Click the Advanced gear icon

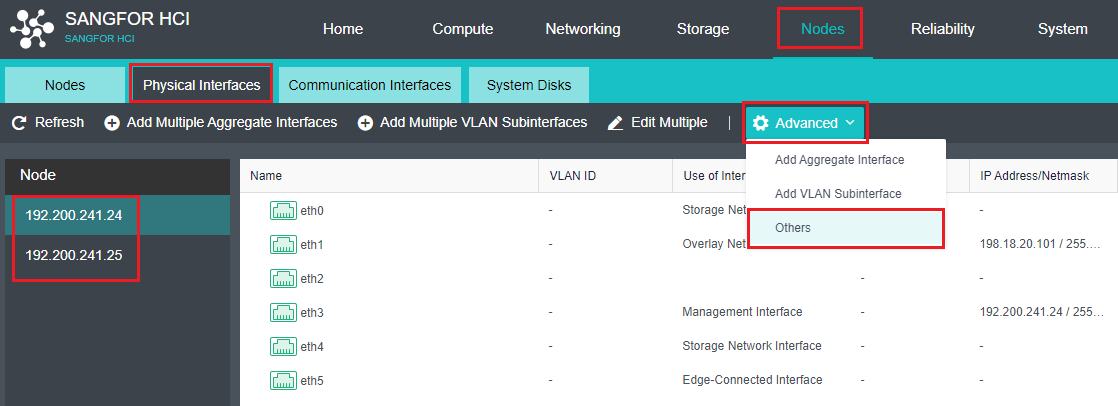pyautogui.click(x=761, y=123)
